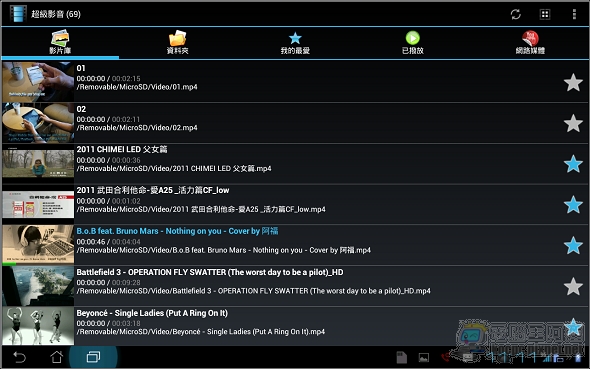This screenshot has width=590, height=369.
Task: Select the title text 02
Action: [81, 109]
